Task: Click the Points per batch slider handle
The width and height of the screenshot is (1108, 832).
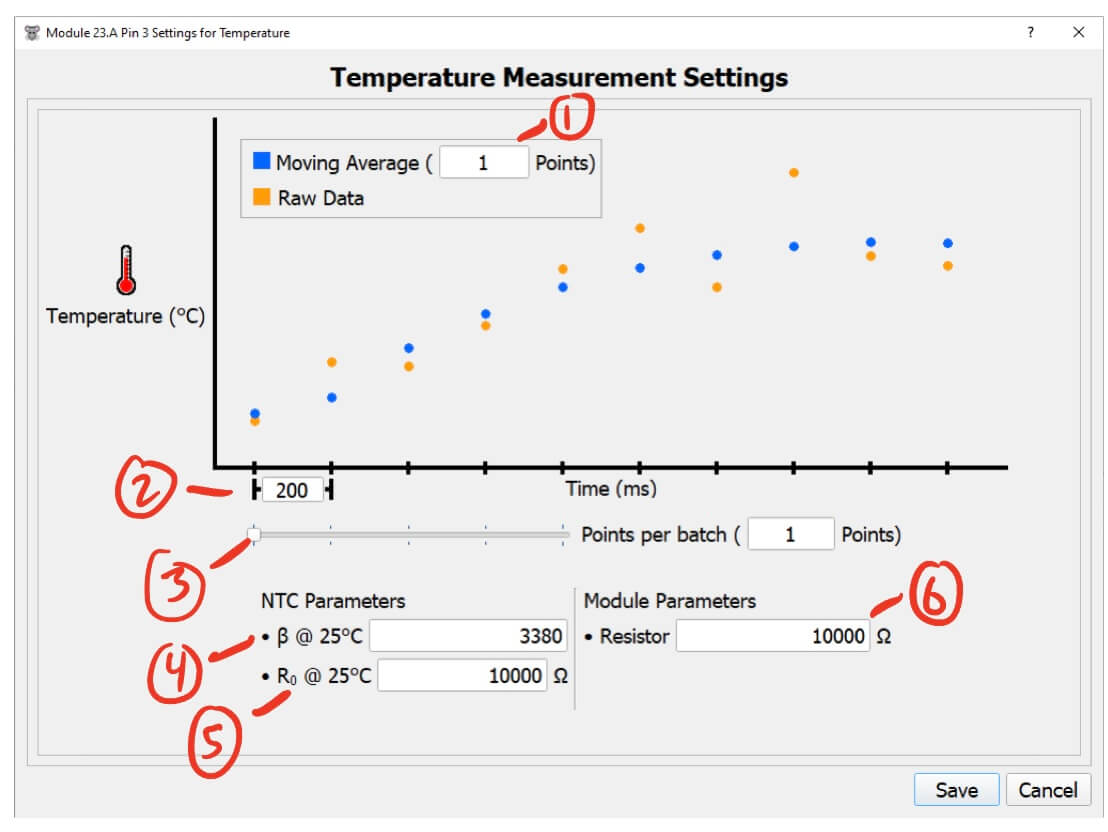Action: 254,534
